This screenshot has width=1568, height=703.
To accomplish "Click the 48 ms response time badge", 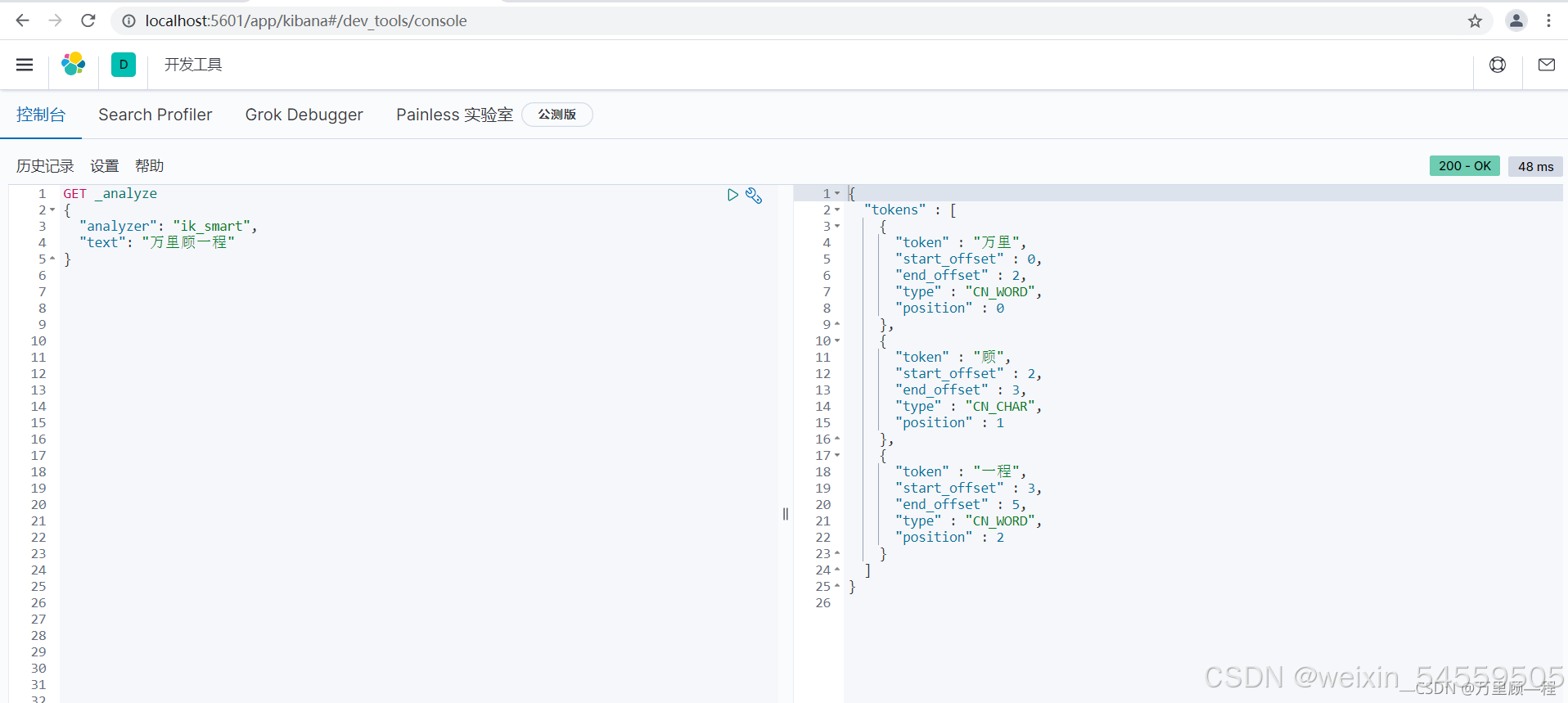I will point(1536,166).
